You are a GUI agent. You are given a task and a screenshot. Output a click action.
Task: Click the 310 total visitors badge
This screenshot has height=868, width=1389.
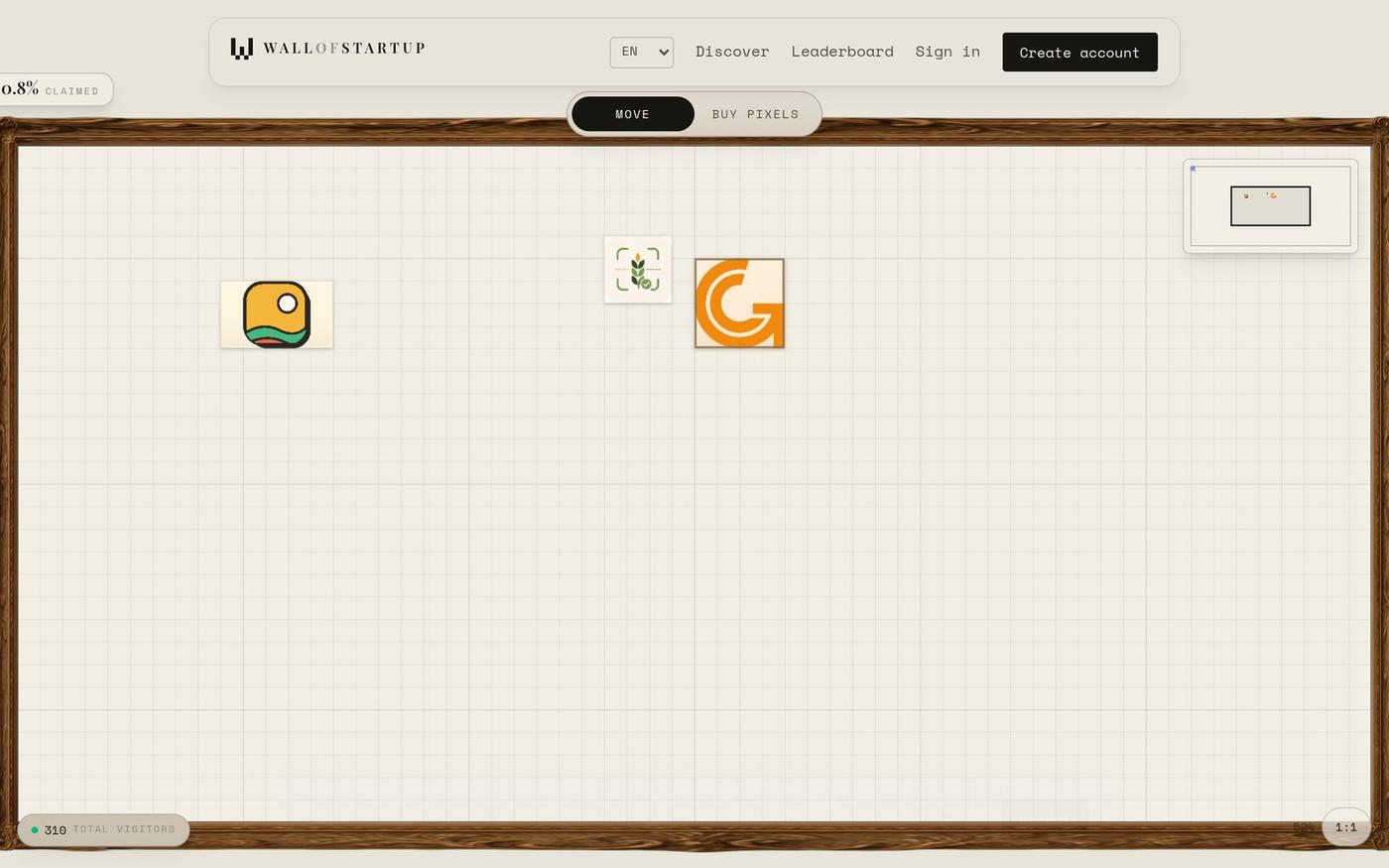point(103,830)
